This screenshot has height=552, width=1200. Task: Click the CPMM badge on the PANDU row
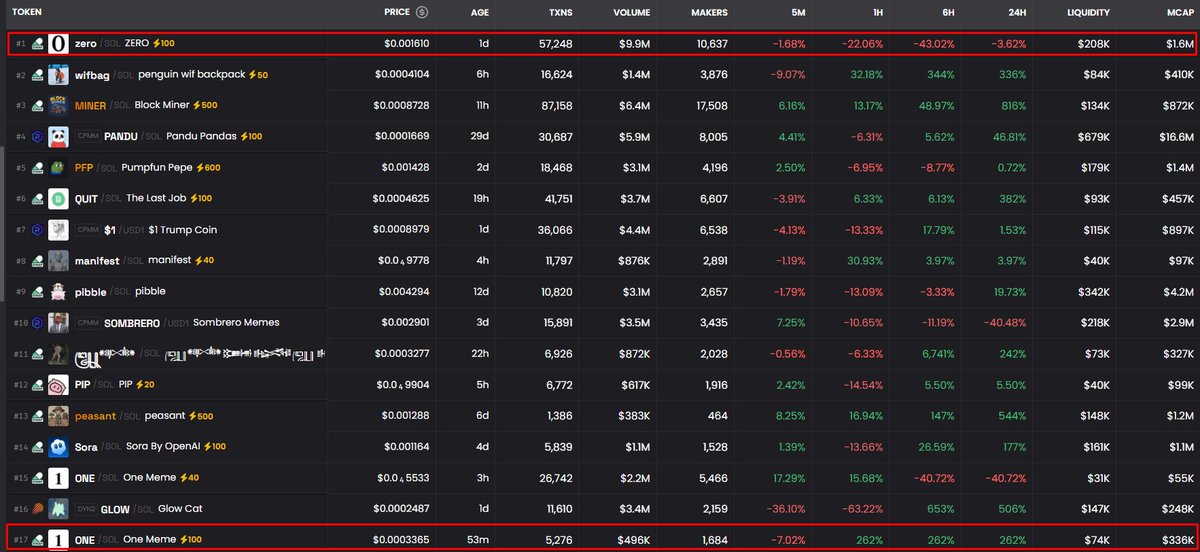click(88, 137)
